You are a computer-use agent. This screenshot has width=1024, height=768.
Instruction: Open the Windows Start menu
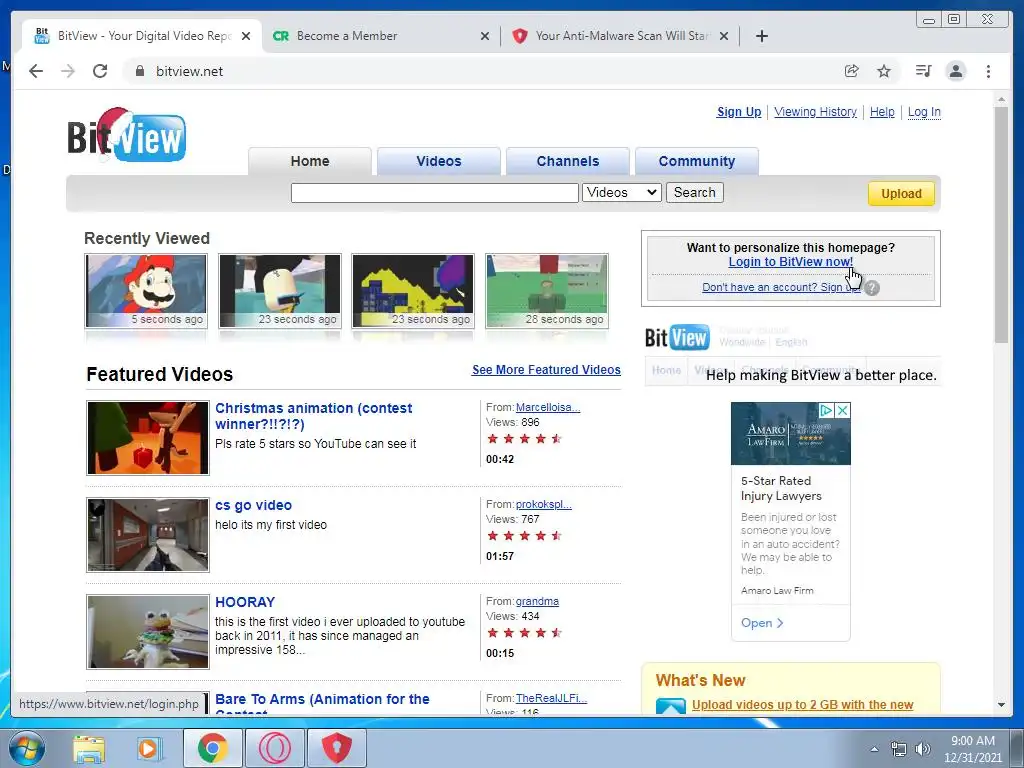click(27, 748)
